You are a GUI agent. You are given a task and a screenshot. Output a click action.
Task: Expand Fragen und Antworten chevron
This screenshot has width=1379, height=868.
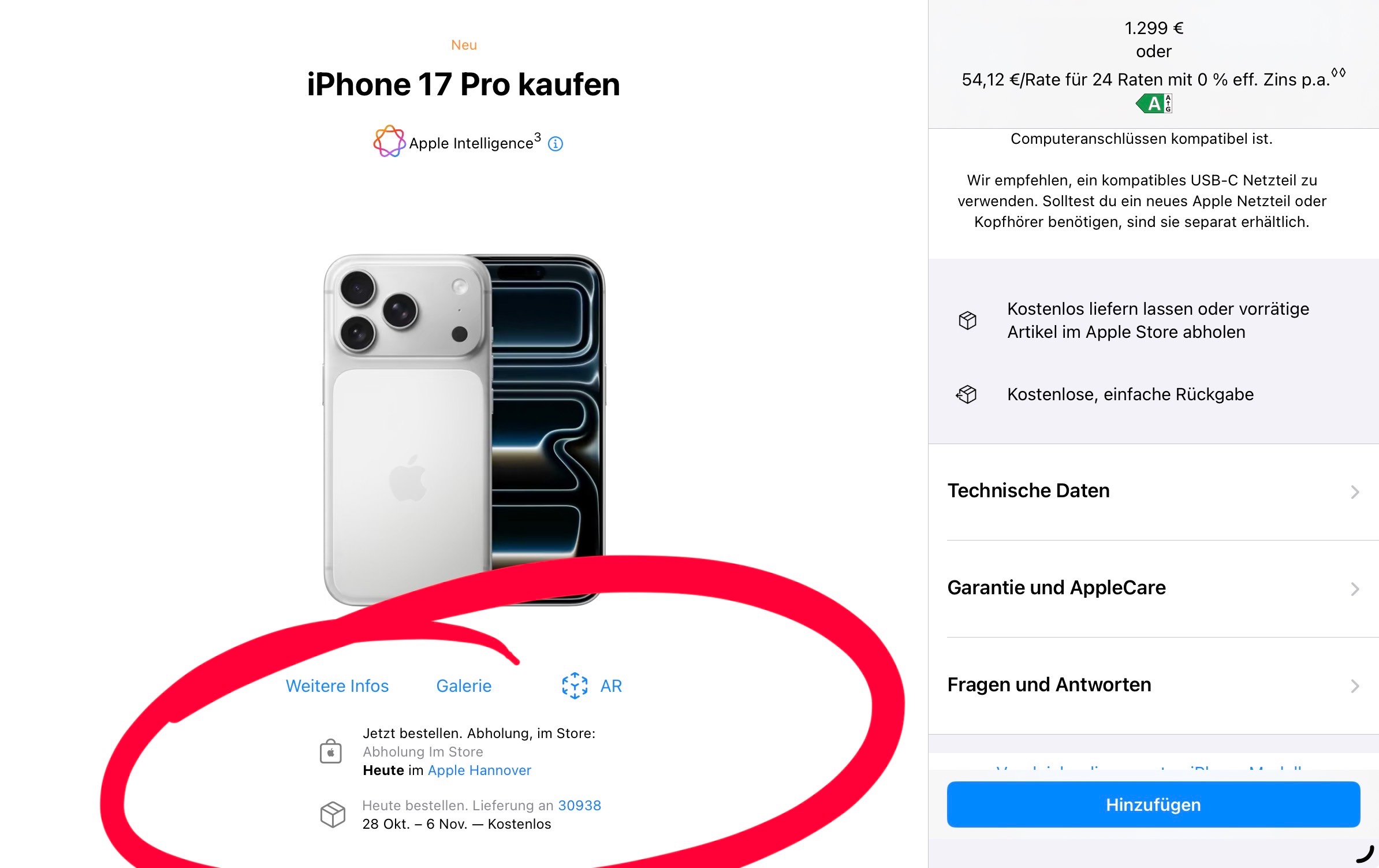point(1355,686)
